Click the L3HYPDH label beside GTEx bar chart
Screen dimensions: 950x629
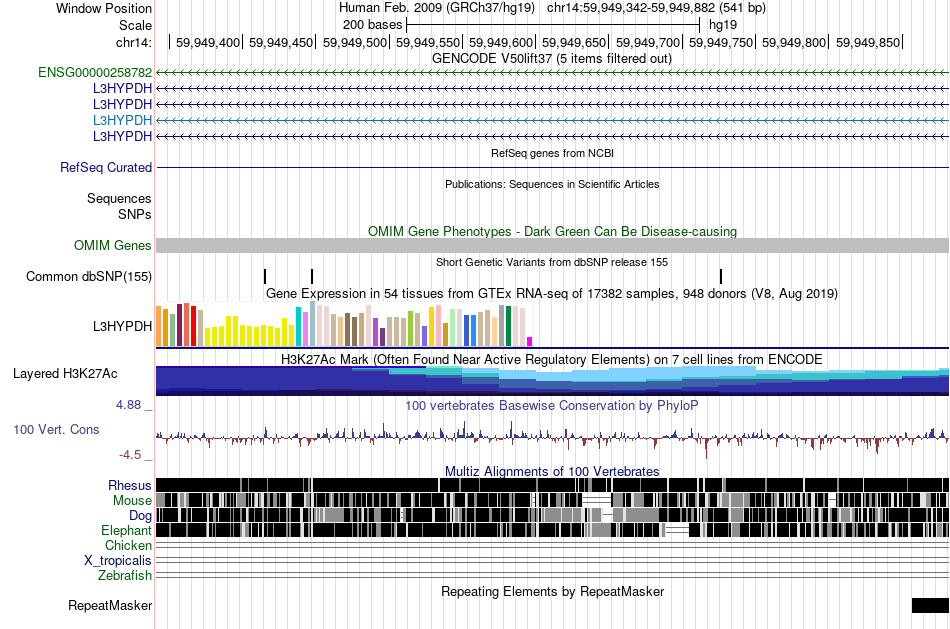(x=122, y=327)
